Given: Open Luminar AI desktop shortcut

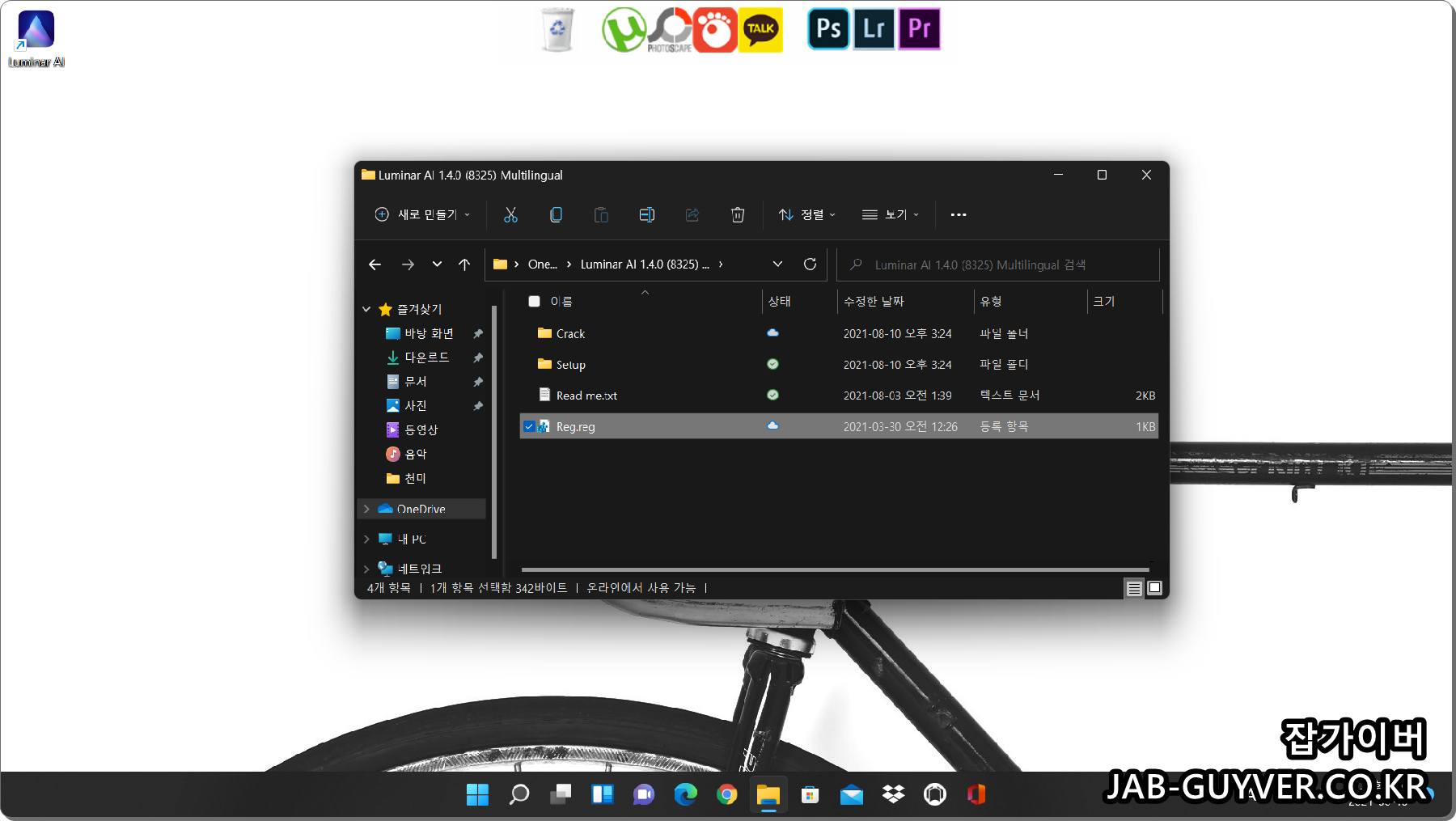Looking at the screenshot, I should [36, 39].
